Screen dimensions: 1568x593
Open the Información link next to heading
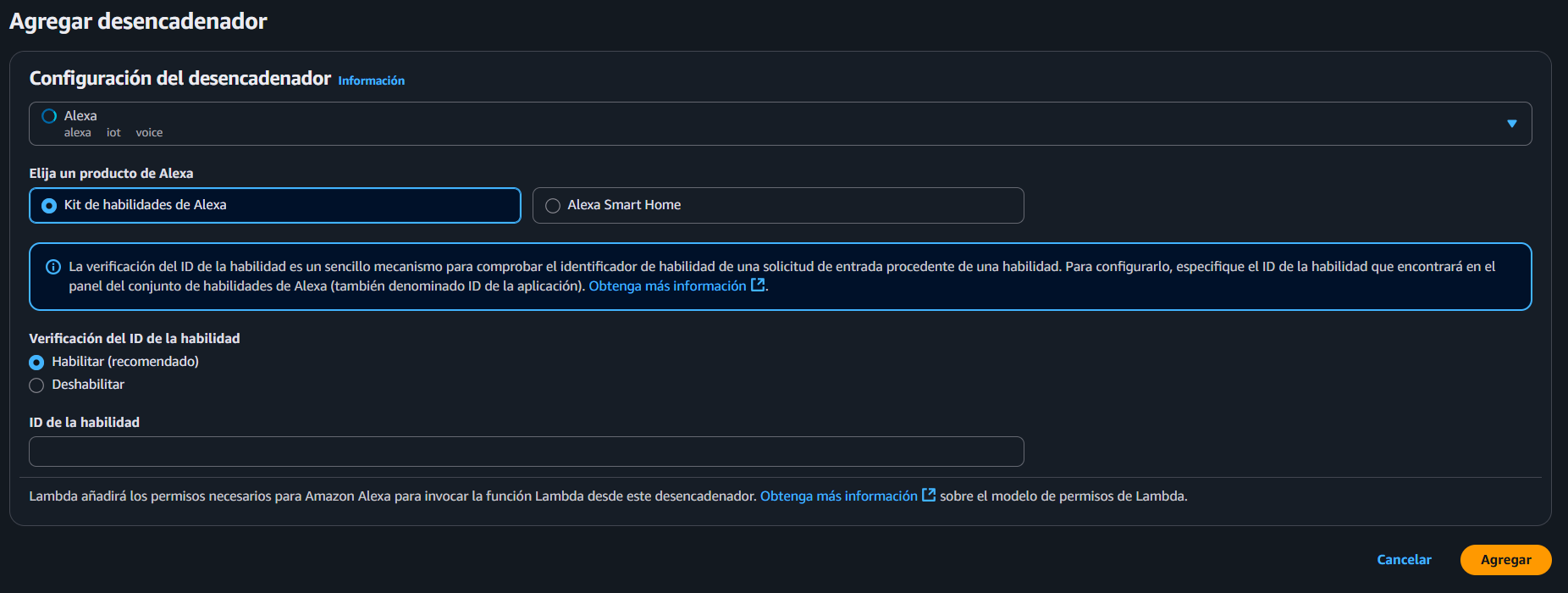[x=371, y=80]
